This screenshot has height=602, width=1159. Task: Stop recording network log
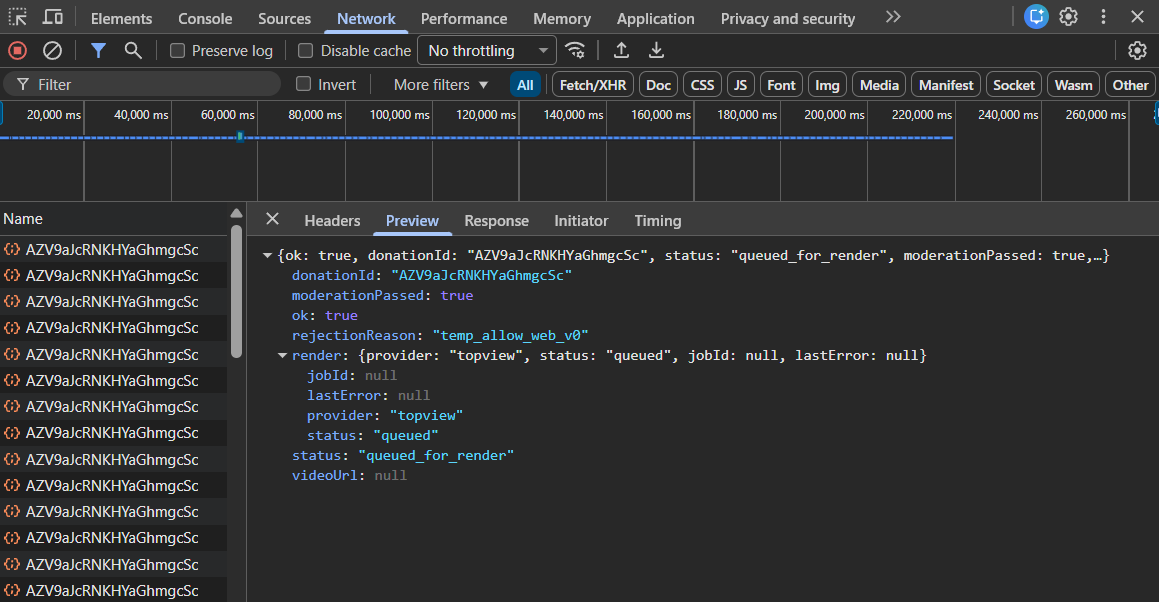[17, 51]
